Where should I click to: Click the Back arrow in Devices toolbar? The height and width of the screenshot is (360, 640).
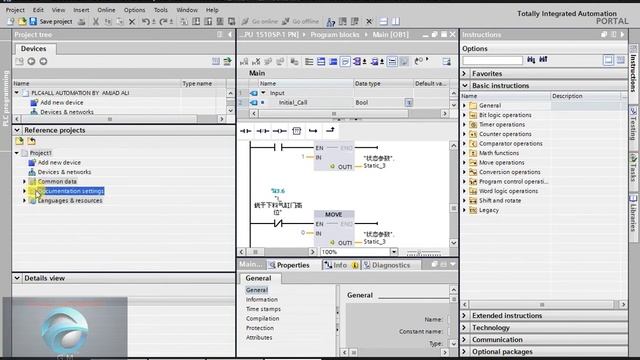(x=31, y=61)
